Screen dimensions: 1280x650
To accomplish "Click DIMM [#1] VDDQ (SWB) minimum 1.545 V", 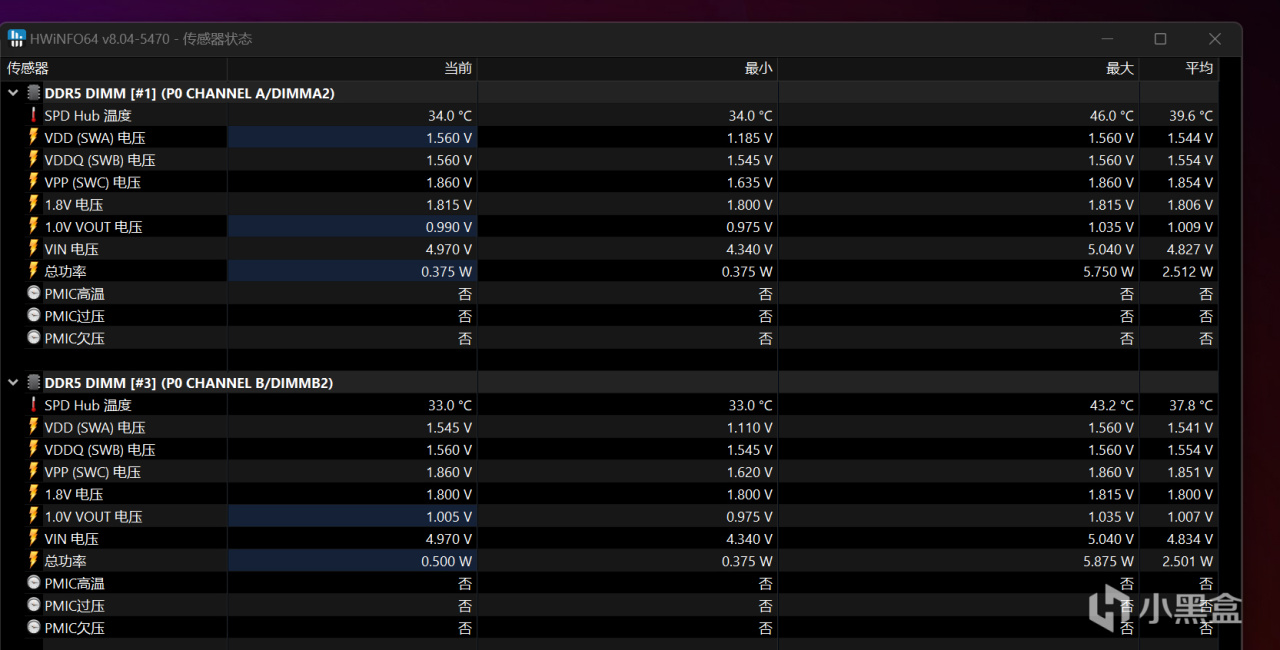I will pyautogui.click(x=749, y=160).
